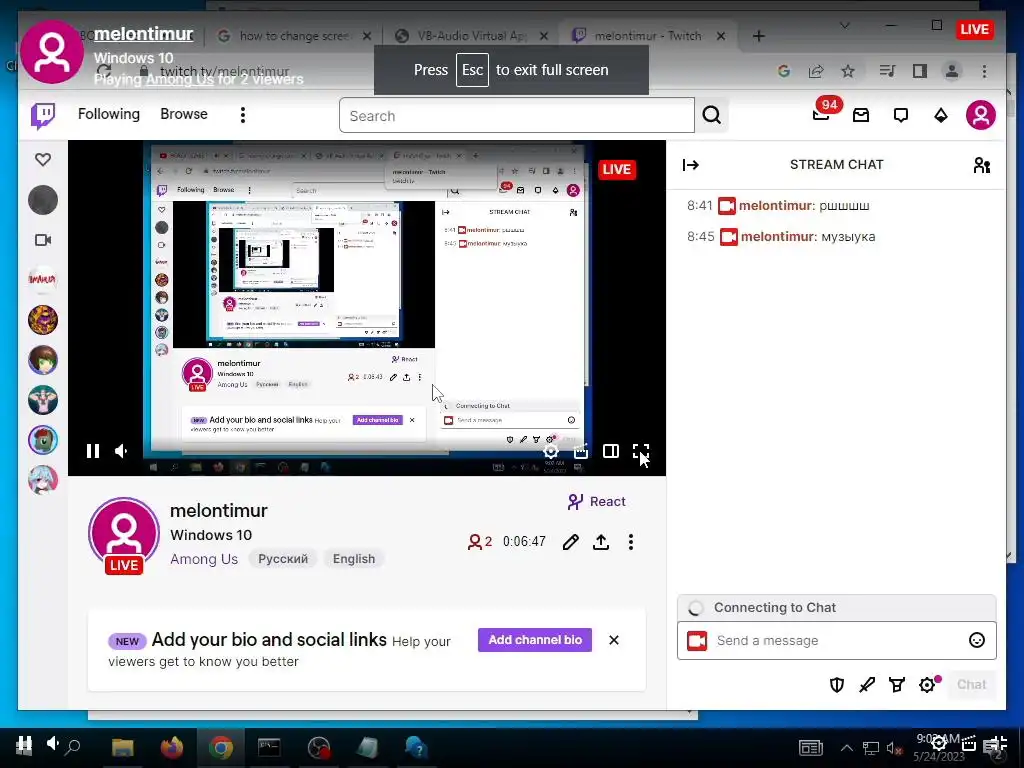Open player settings gear icon

(x=551, y=451)
